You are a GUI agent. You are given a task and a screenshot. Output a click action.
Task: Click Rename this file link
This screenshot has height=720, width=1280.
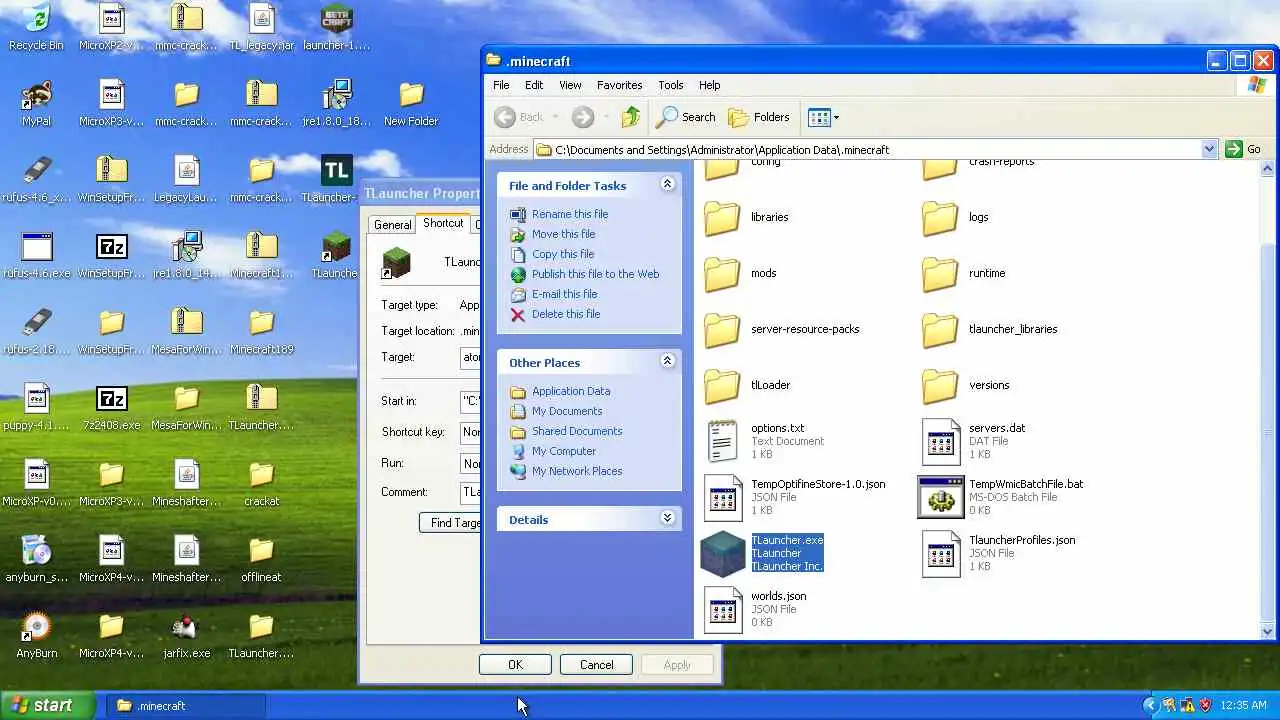coord(570,214)
